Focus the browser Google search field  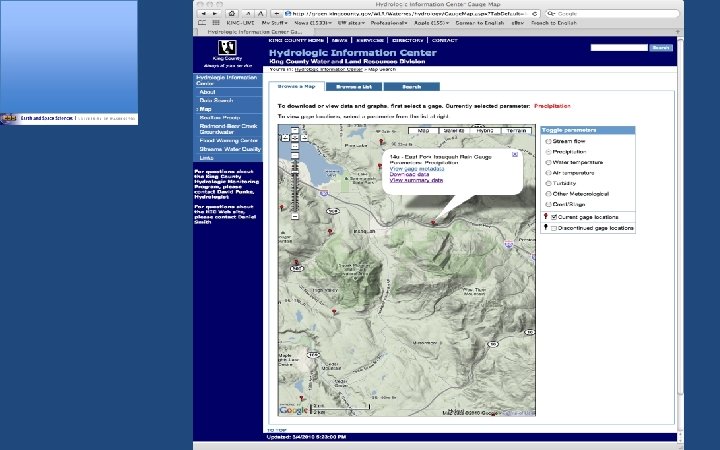point(612,14)
